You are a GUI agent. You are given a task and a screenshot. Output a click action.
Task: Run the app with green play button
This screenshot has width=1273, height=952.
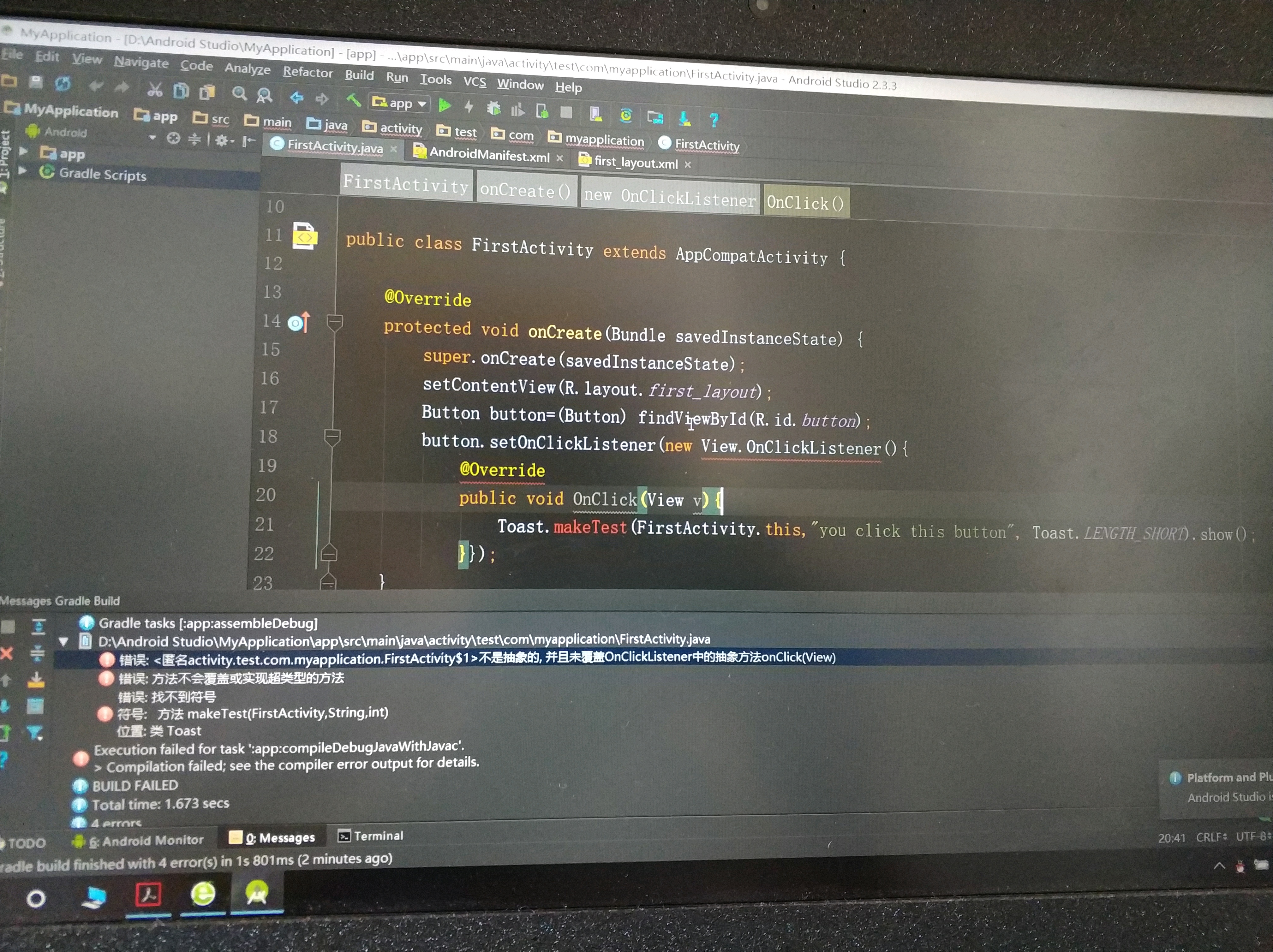[444, 105]
